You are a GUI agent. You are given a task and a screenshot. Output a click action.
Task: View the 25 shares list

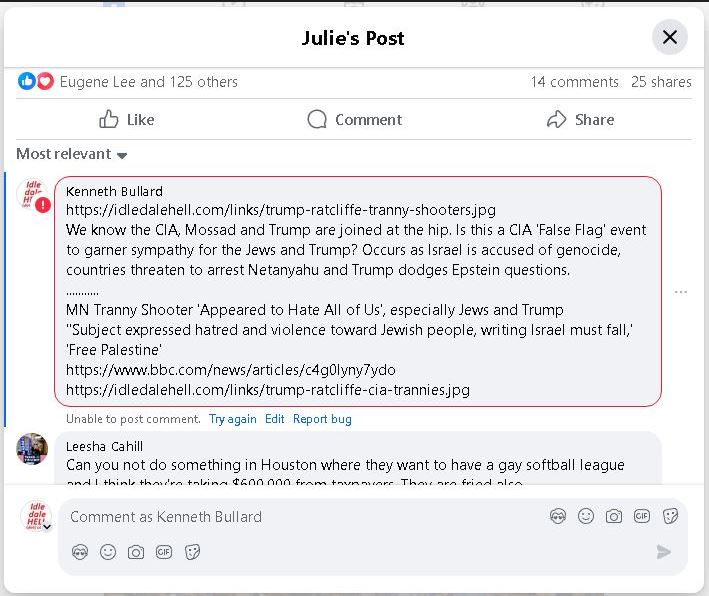[x=661, y=82]
